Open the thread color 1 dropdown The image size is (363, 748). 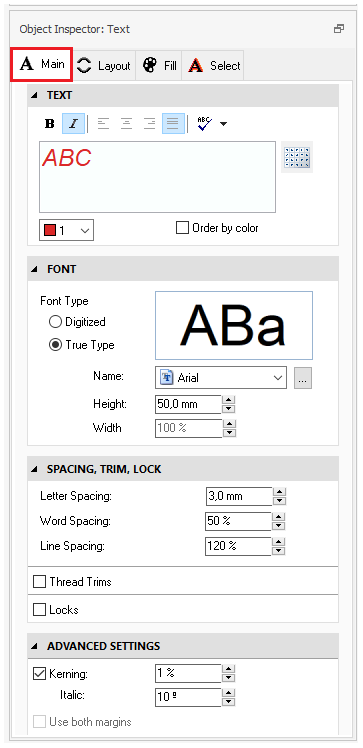(66, 230)
